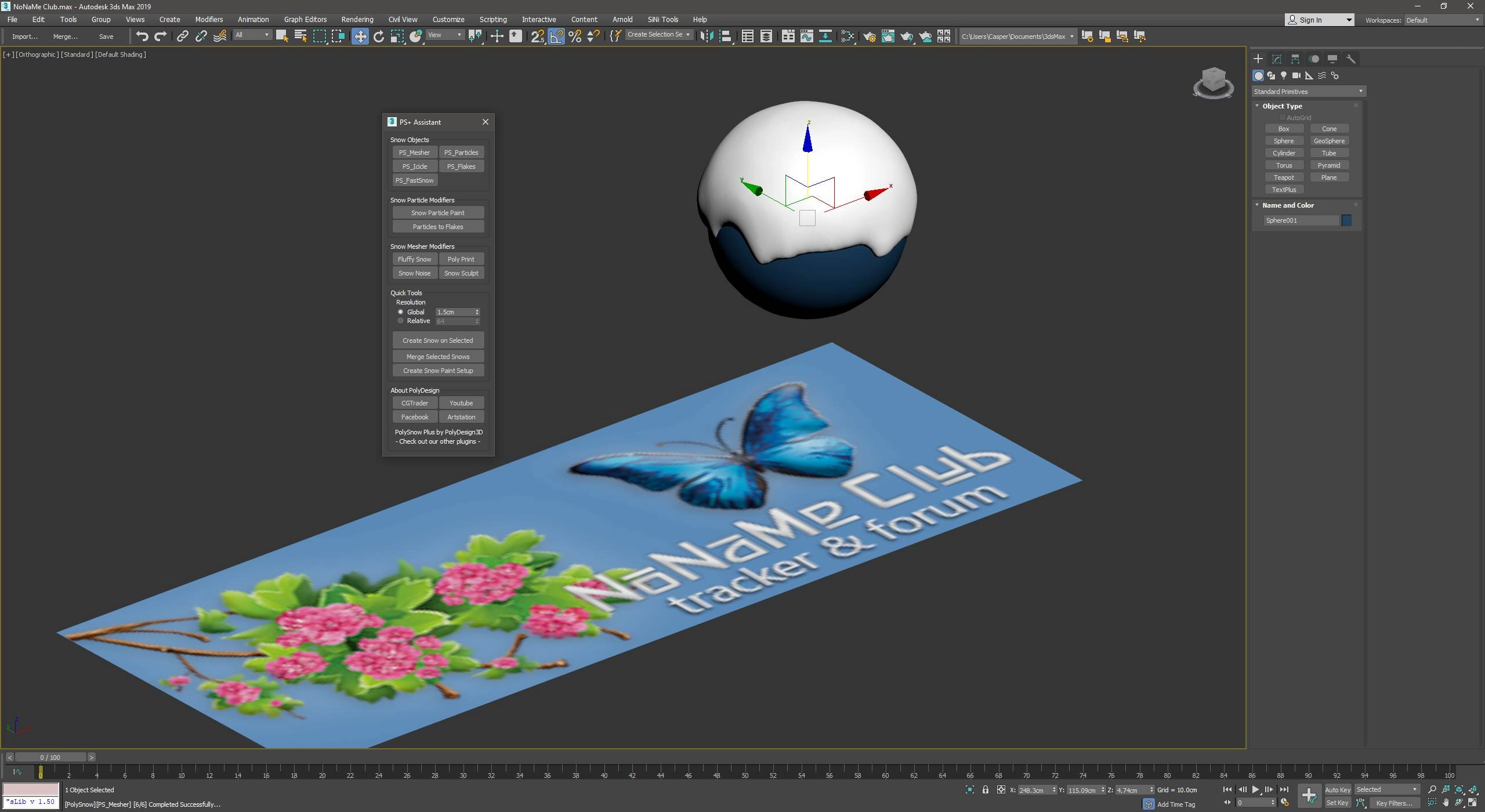The height and width of the screenshot is (812, 1485).
Task: Click the Teapot primitive button
Action: 1284,177
